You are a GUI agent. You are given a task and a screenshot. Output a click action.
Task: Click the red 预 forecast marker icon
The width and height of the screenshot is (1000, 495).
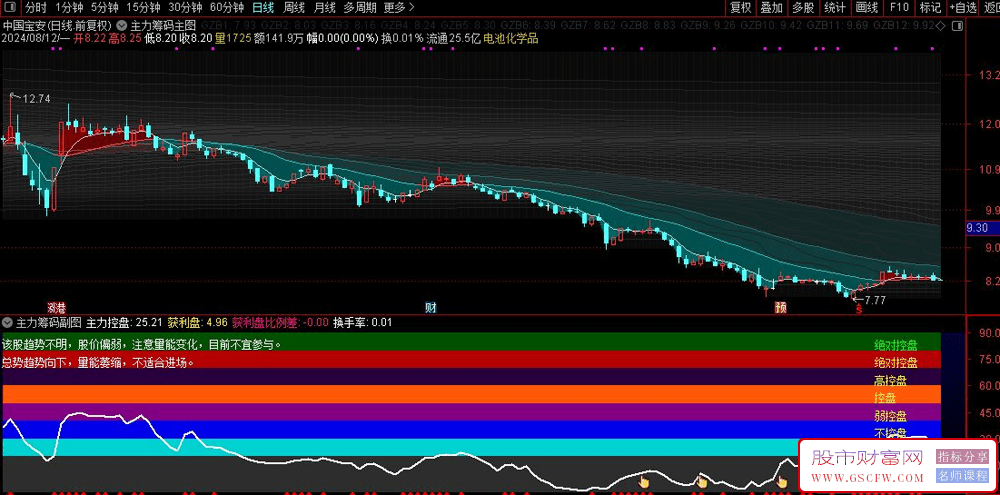pyautogui.click(x=781, y=308)
